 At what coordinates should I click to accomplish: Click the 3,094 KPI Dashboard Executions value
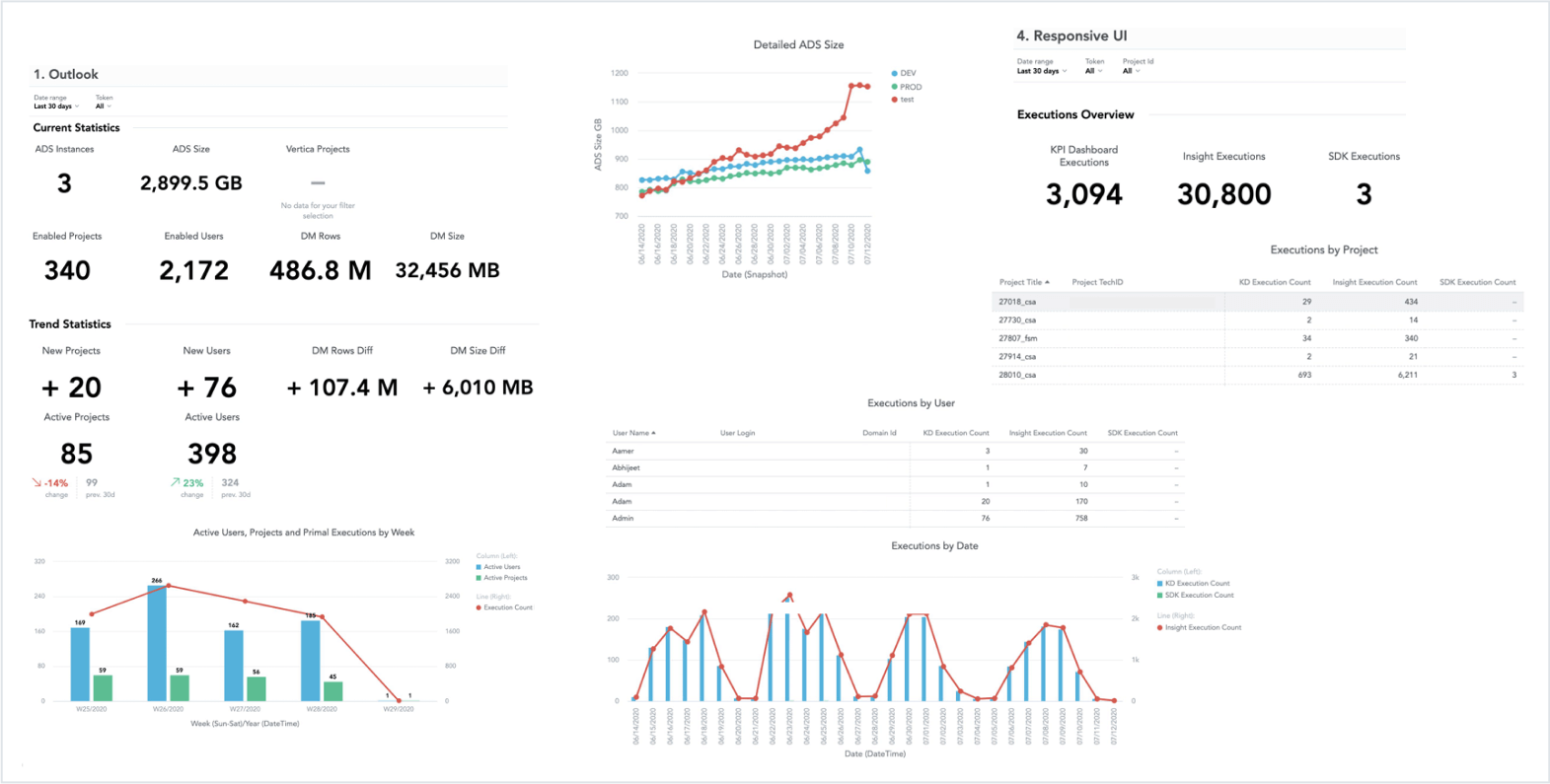pos(1084,194)
